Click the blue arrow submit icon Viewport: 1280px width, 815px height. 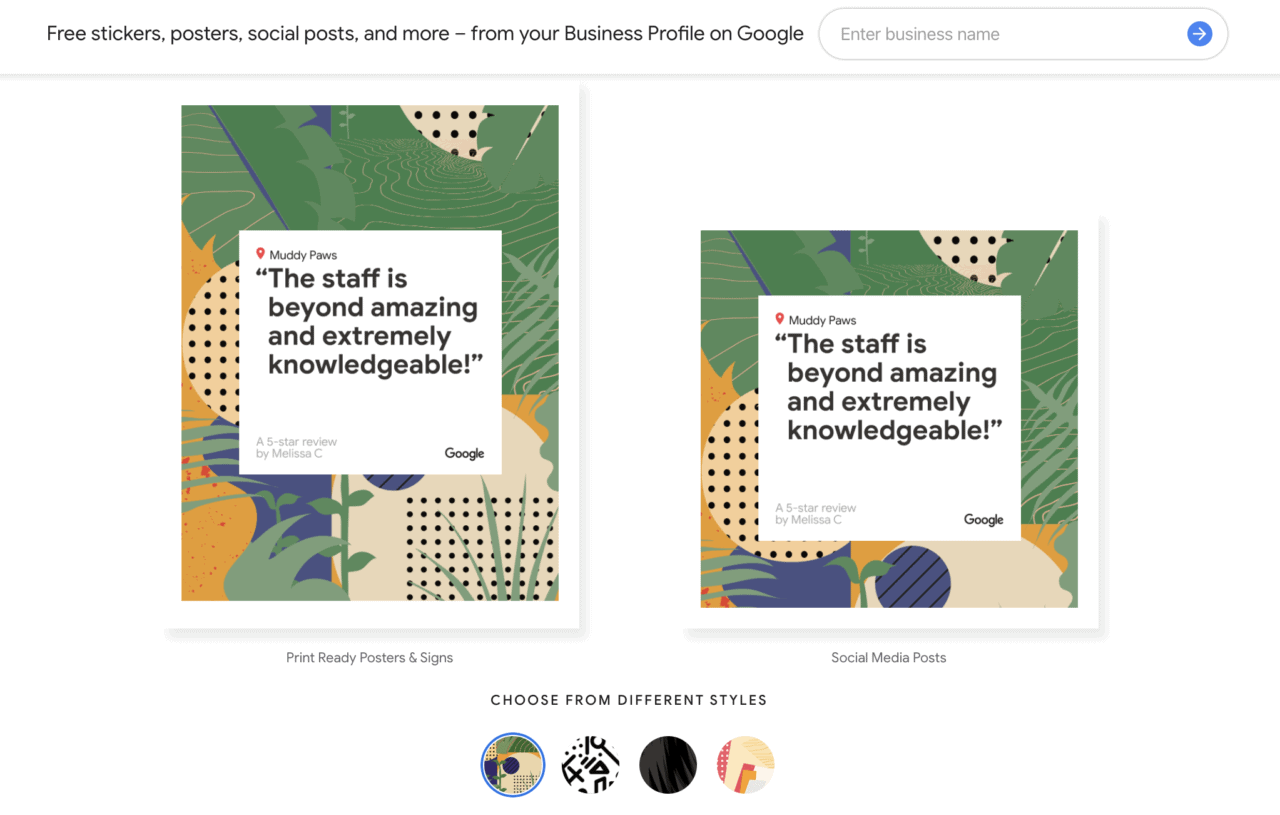point(1198,33)
